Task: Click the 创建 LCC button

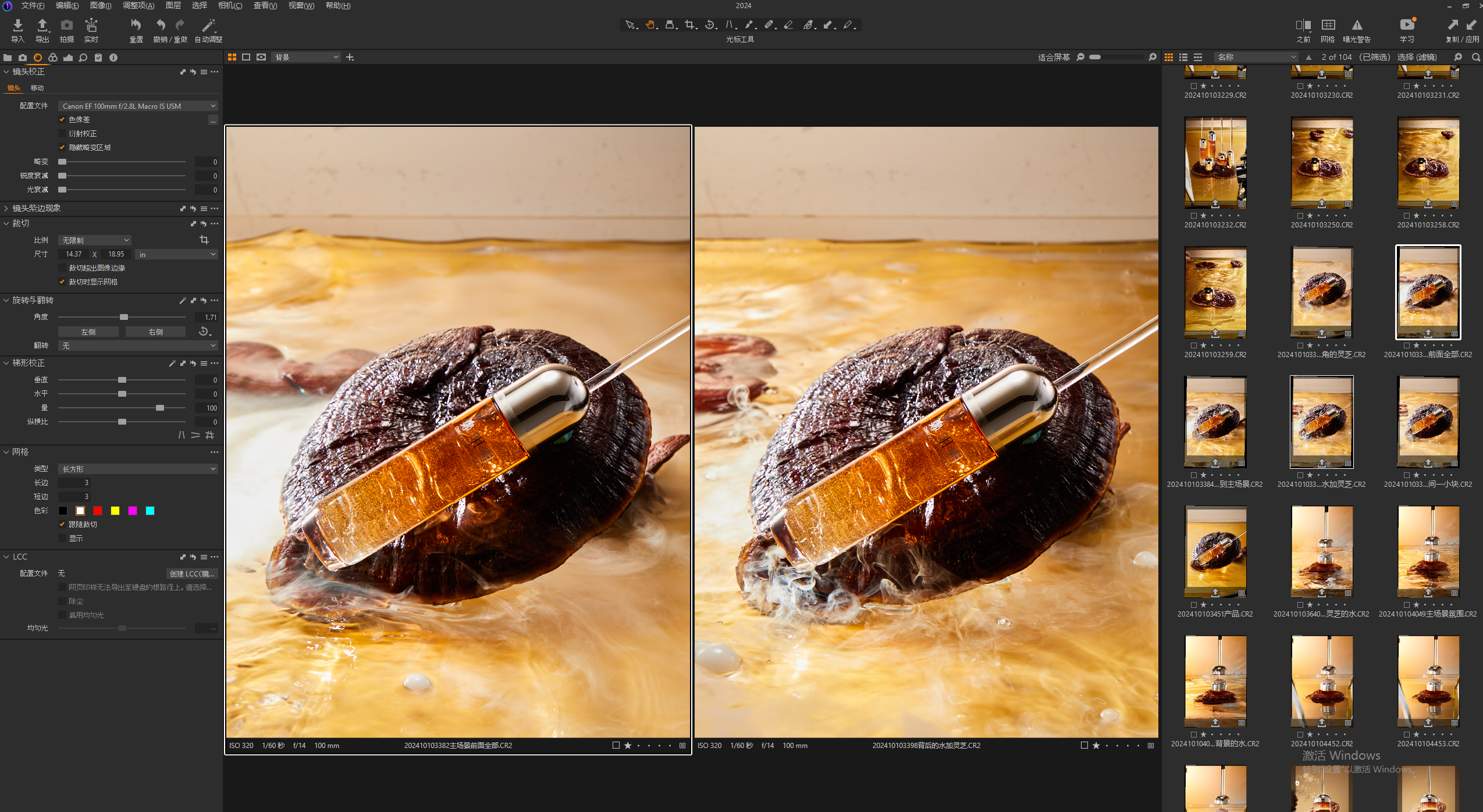Action: tap(192, 574)
